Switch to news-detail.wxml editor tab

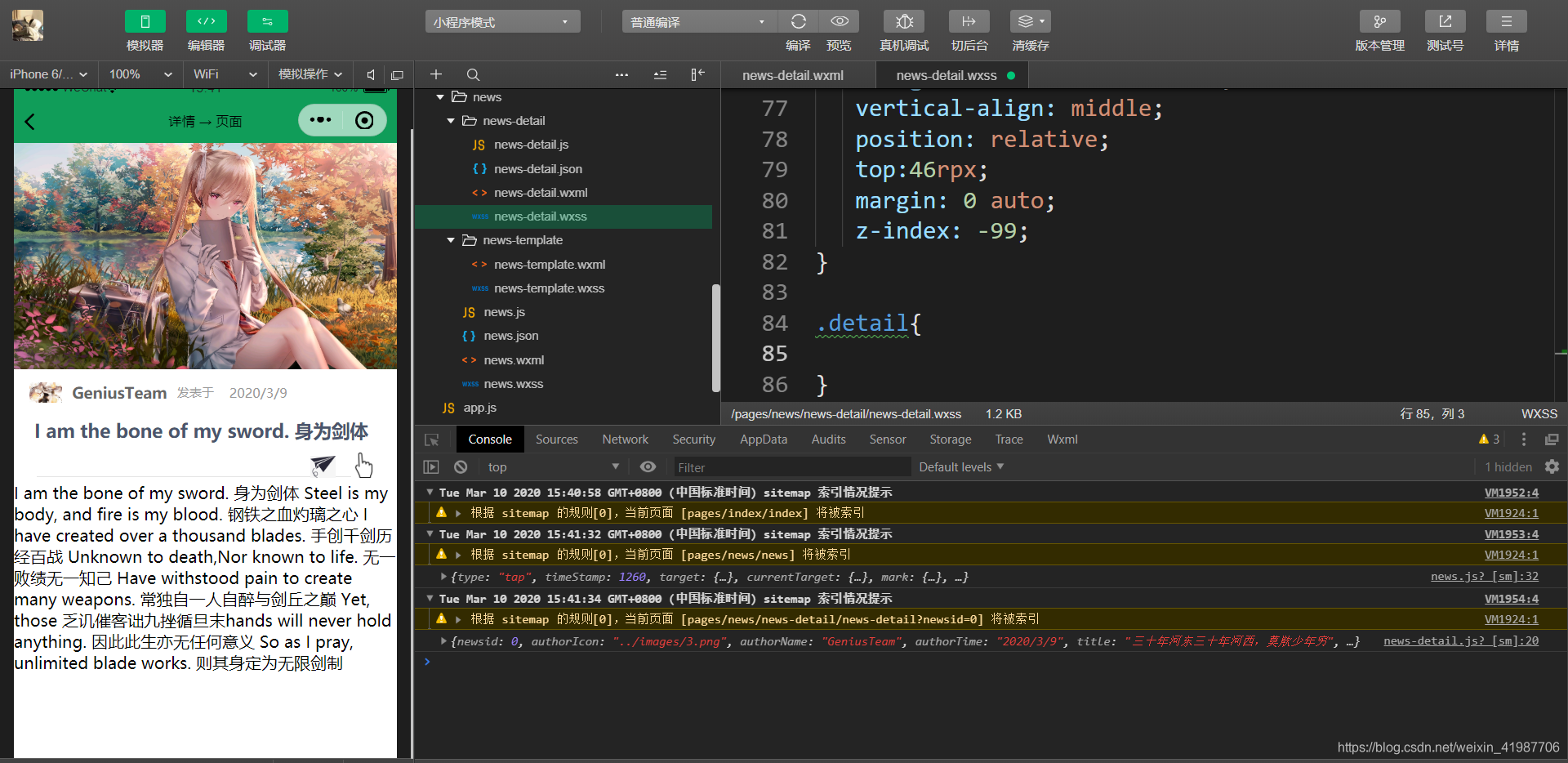click(793, 75)
